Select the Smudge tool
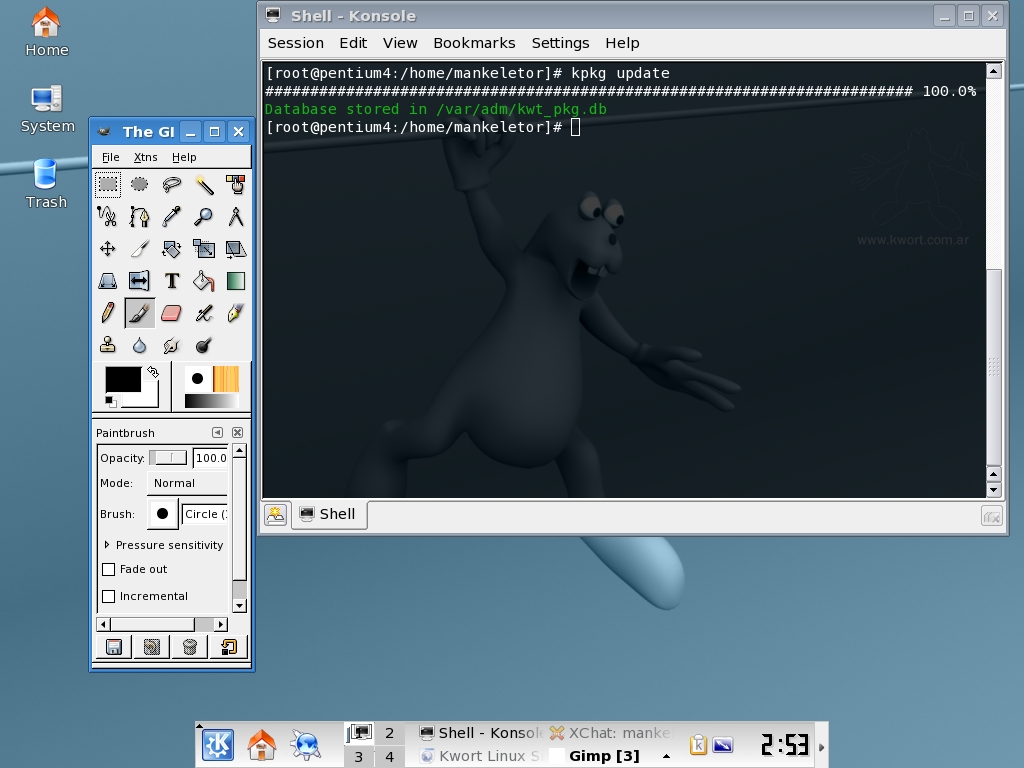Image resolution: width=1024 pixels, height=768 pixels. [171, 345]
